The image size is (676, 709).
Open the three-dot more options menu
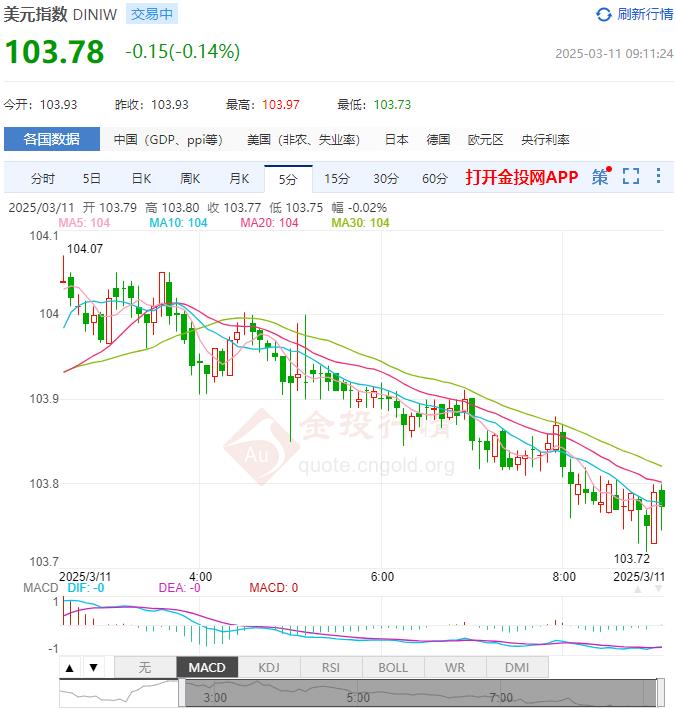pyautogui.click(x=658, y=175)
